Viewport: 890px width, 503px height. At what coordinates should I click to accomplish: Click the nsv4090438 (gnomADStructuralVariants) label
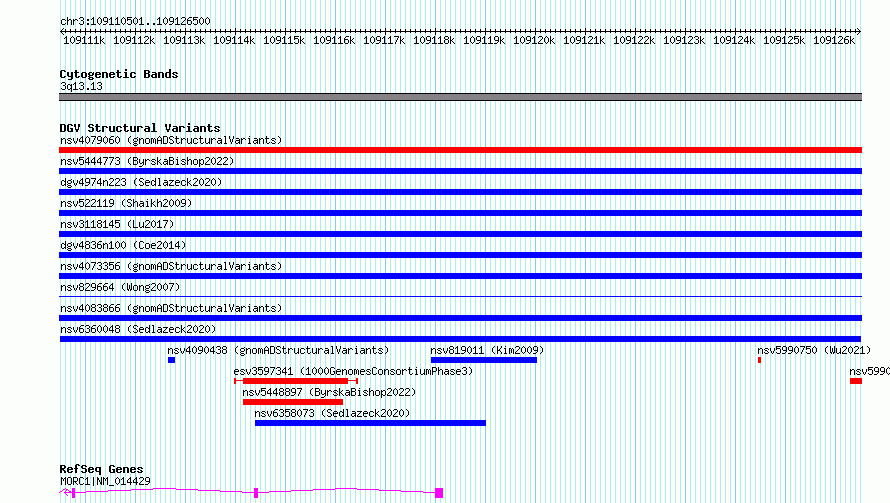pos(278,350)
